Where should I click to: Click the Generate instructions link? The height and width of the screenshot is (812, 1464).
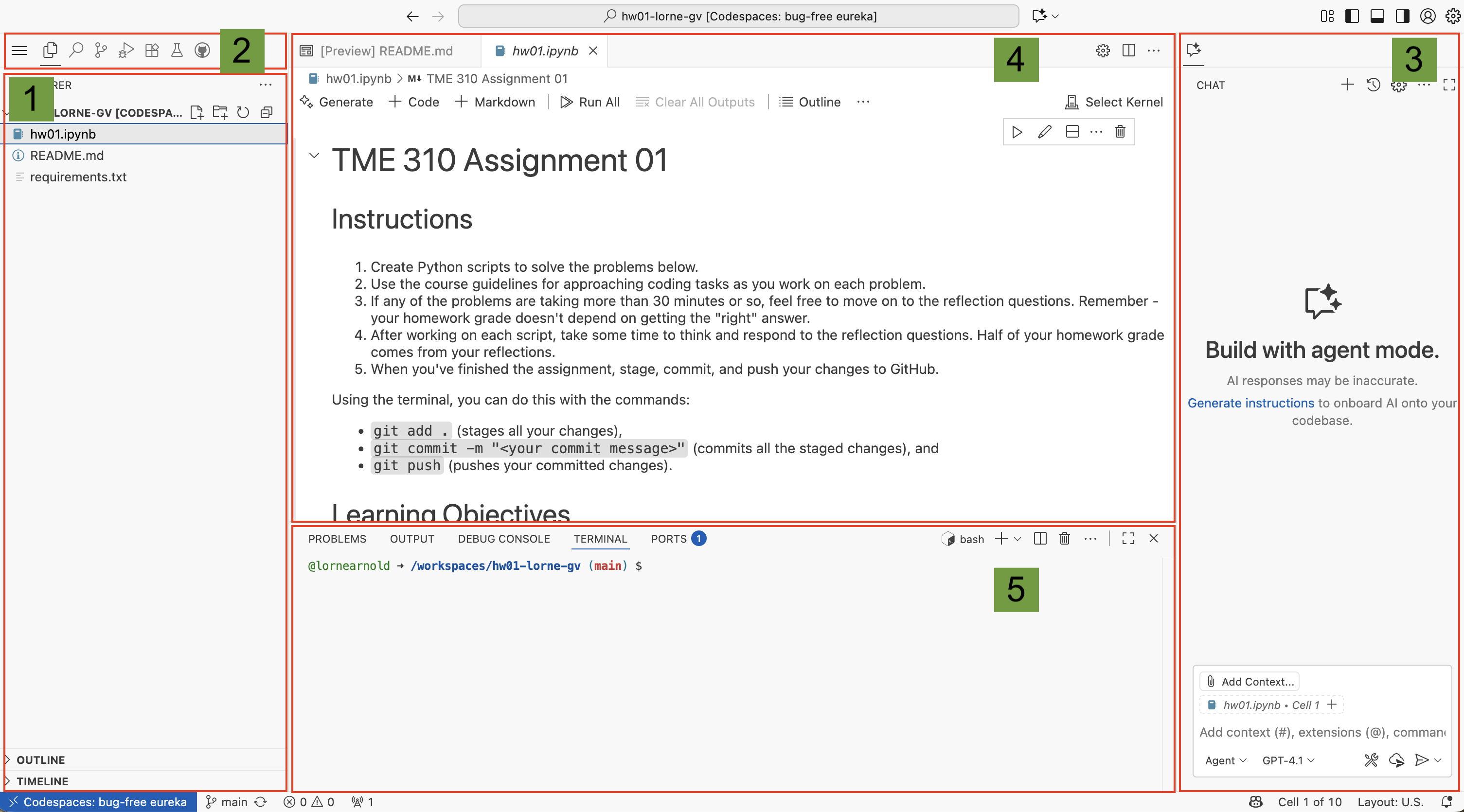tap(1250, 403)
